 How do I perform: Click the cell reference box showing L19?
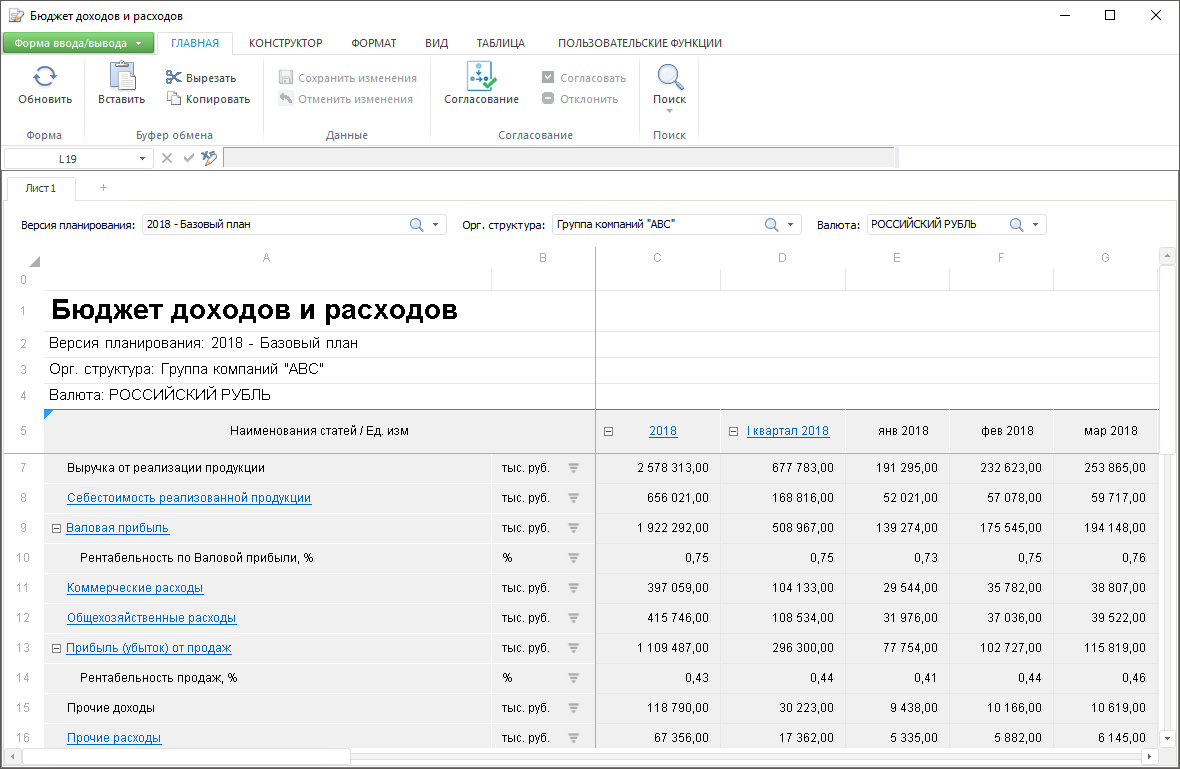[x=68, y=158]
